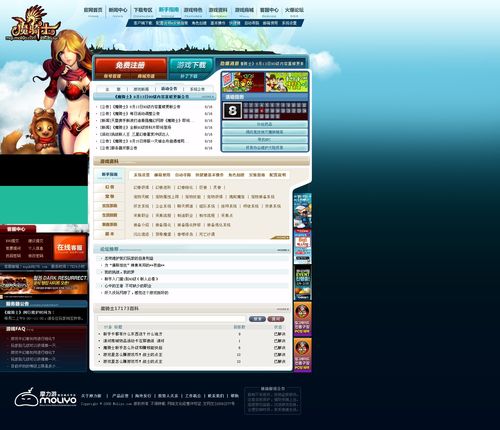The width and height of the screenshot is (500, 430).
Task: Open the bottom orange side banner ad
Action: click(x=303, y=354)
